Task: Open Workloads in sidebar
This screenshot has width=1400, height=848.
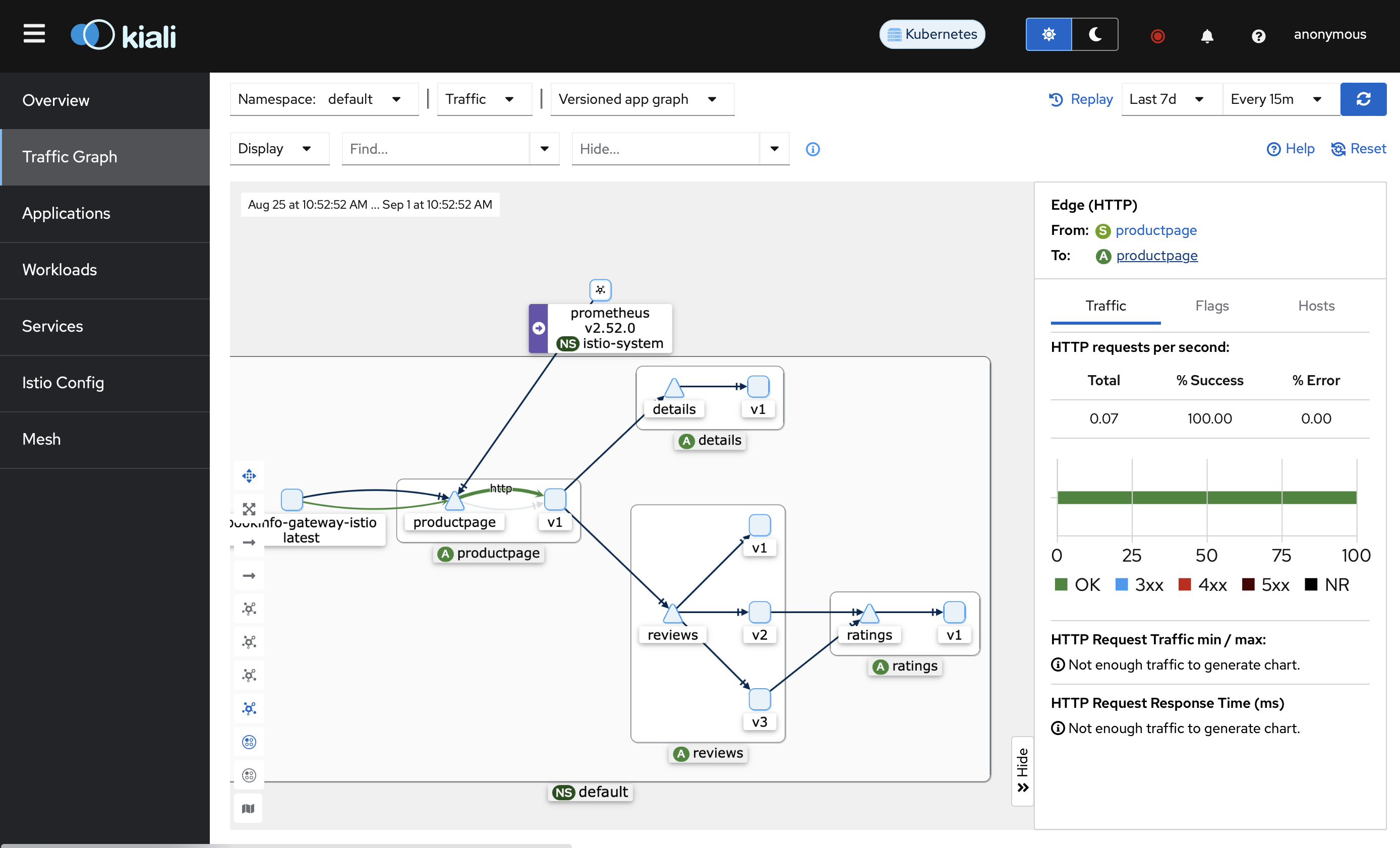Action: [x=105, y=270]
